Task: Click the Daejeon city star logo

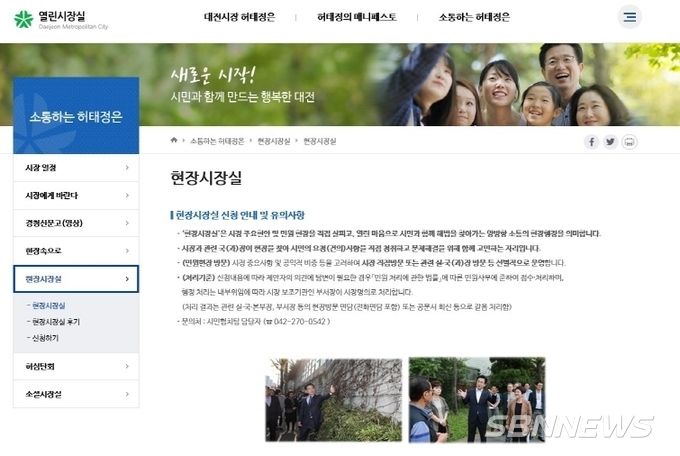Action: 23,19
